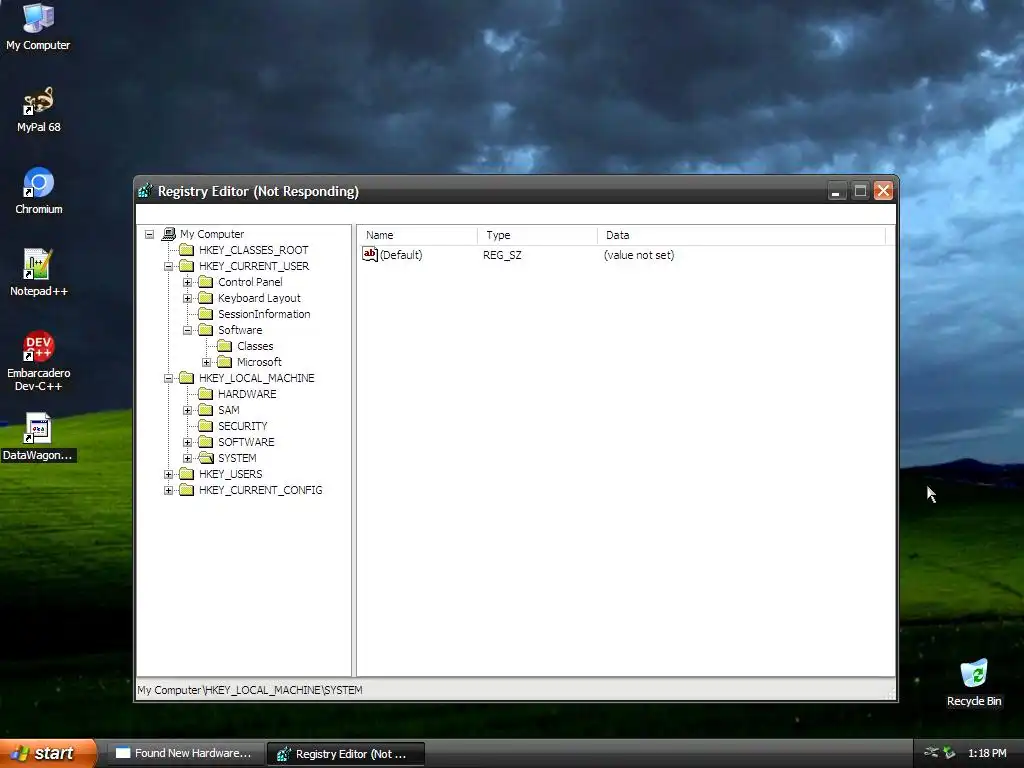
Task: Click the HKEY_CURRENT_USER folder icon
Action: tap(187, 266)
